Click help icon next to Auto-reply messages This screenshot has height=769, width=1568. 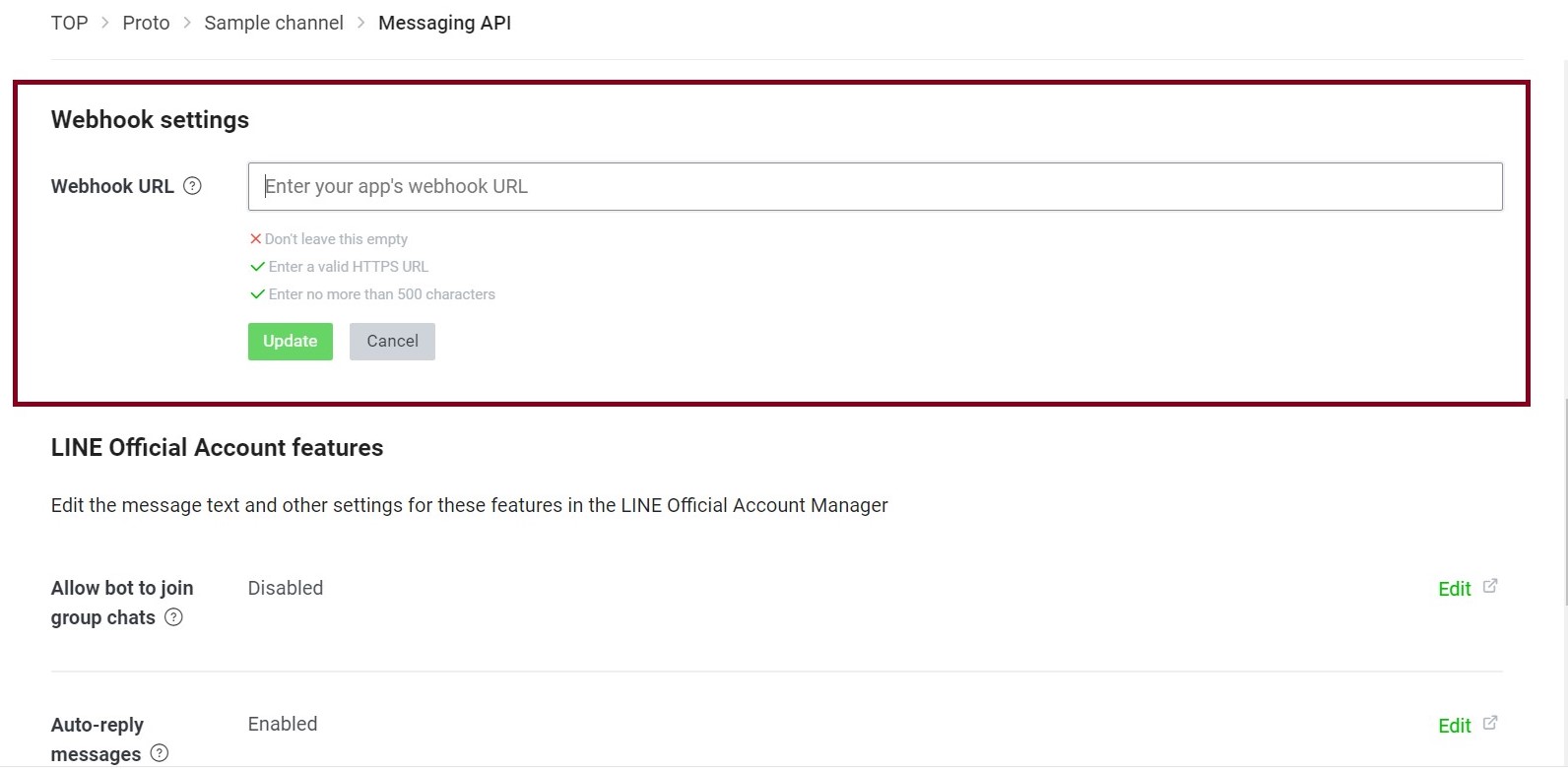coord(160,753)
